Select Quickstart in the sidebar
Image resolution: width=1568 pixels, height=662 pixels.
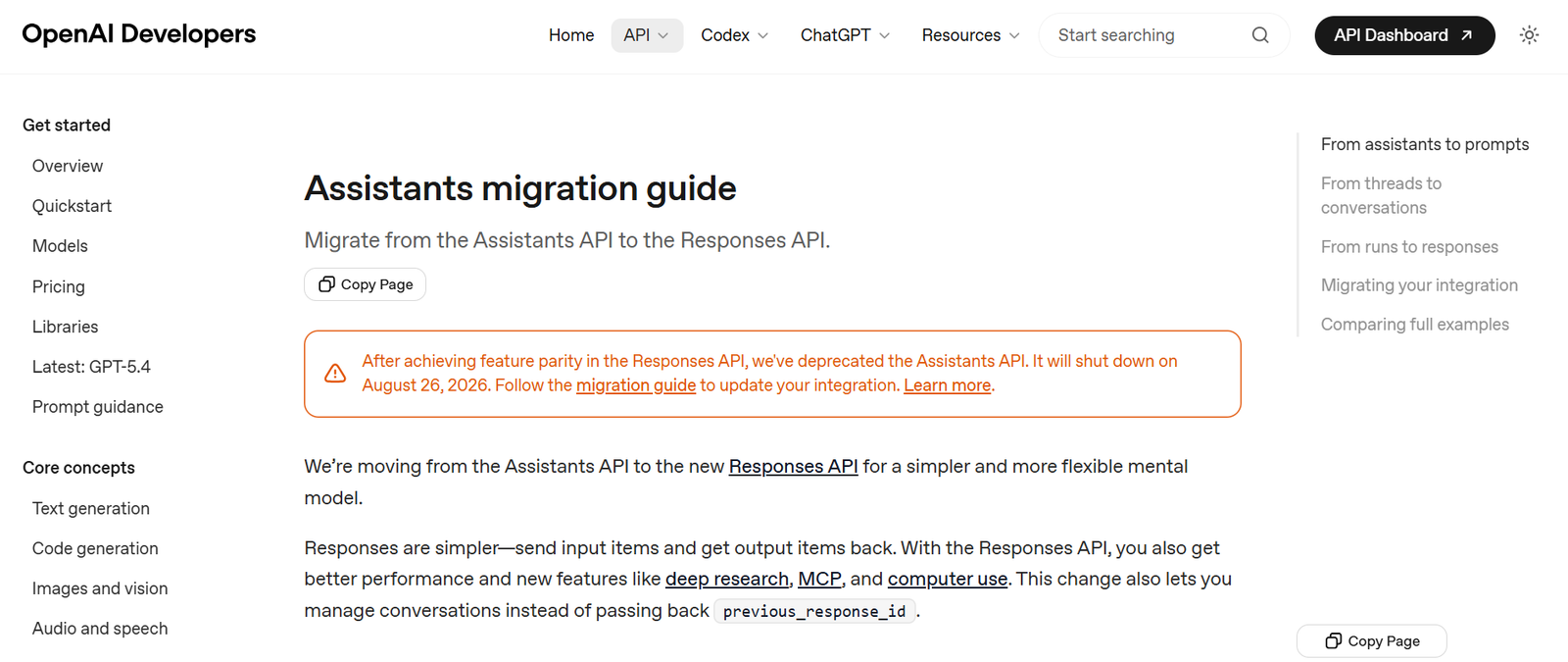click(72, 206)
